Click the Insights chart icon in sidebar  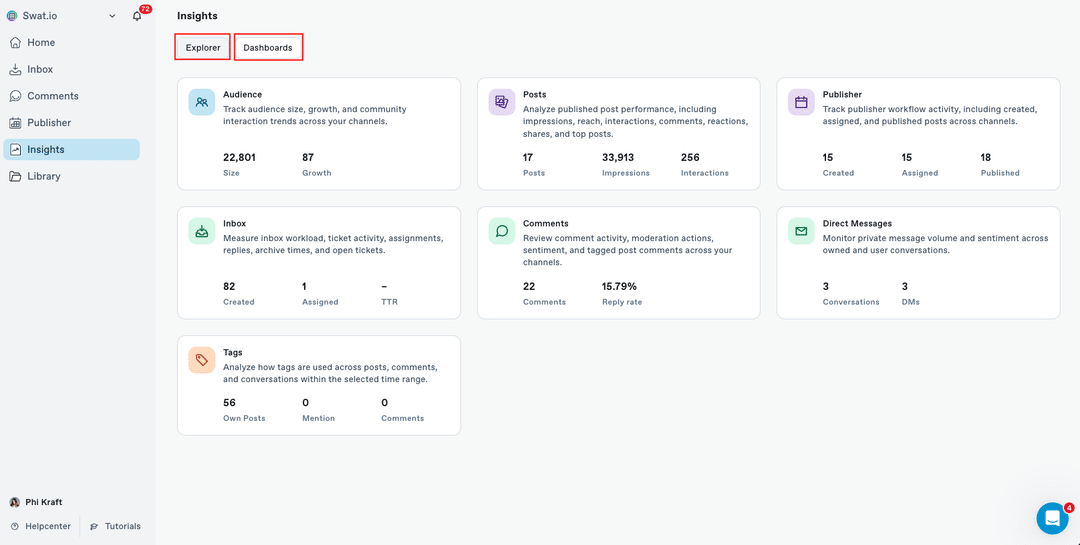[15, 150]
